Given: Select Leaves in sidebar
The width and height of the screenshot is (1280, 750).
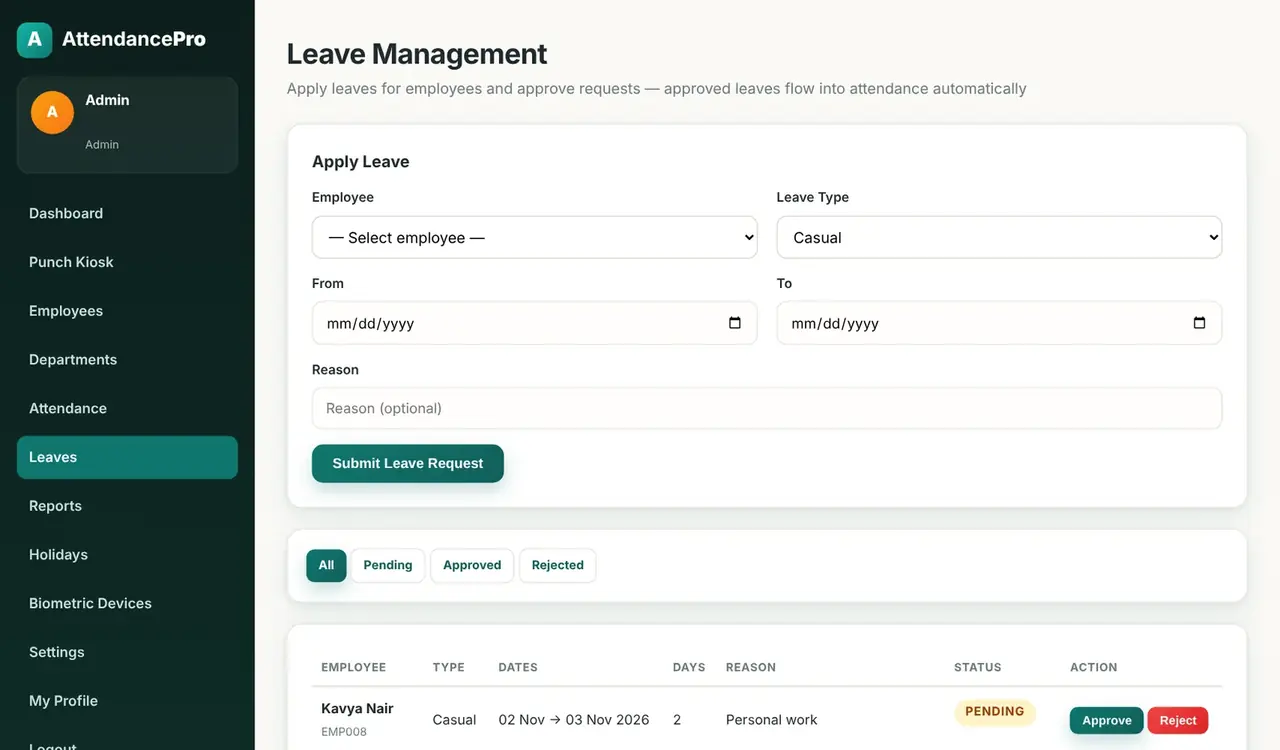Looking at the screenshot, I should coord(127,457).
